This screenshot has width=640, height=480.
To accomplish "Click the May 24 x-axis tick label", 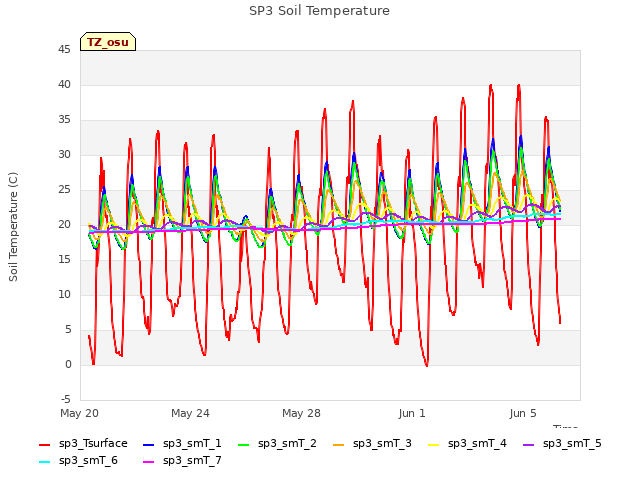I will tap(190, 413).
